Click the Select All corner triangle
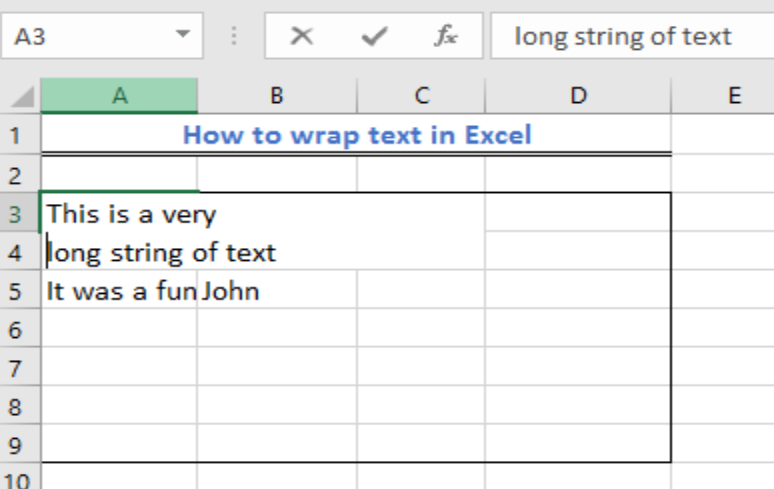This screenshot has height=489, width=774. click(x=22, y=96)
